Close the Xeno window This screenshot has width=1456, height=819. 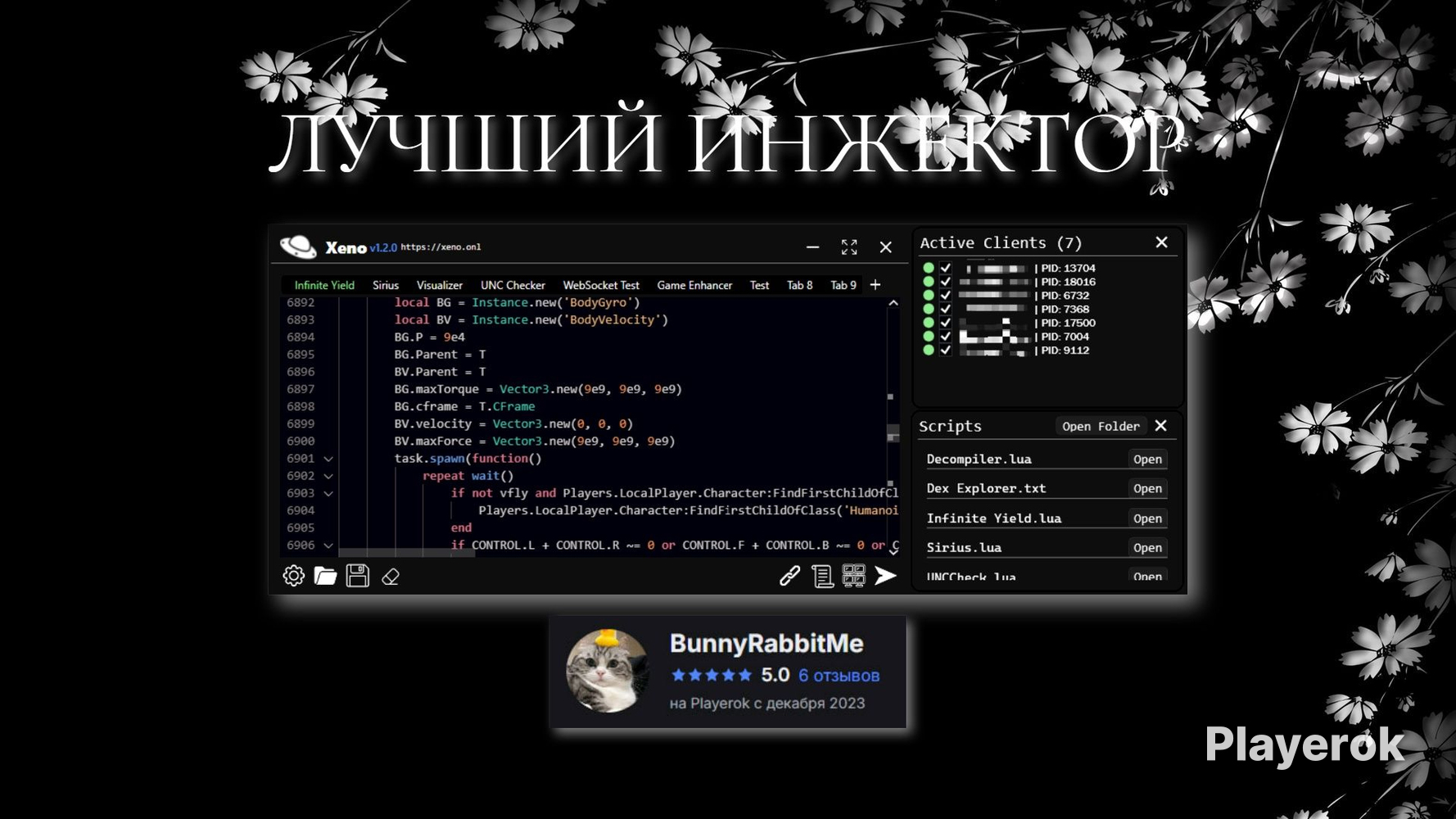tap(885, 247)
